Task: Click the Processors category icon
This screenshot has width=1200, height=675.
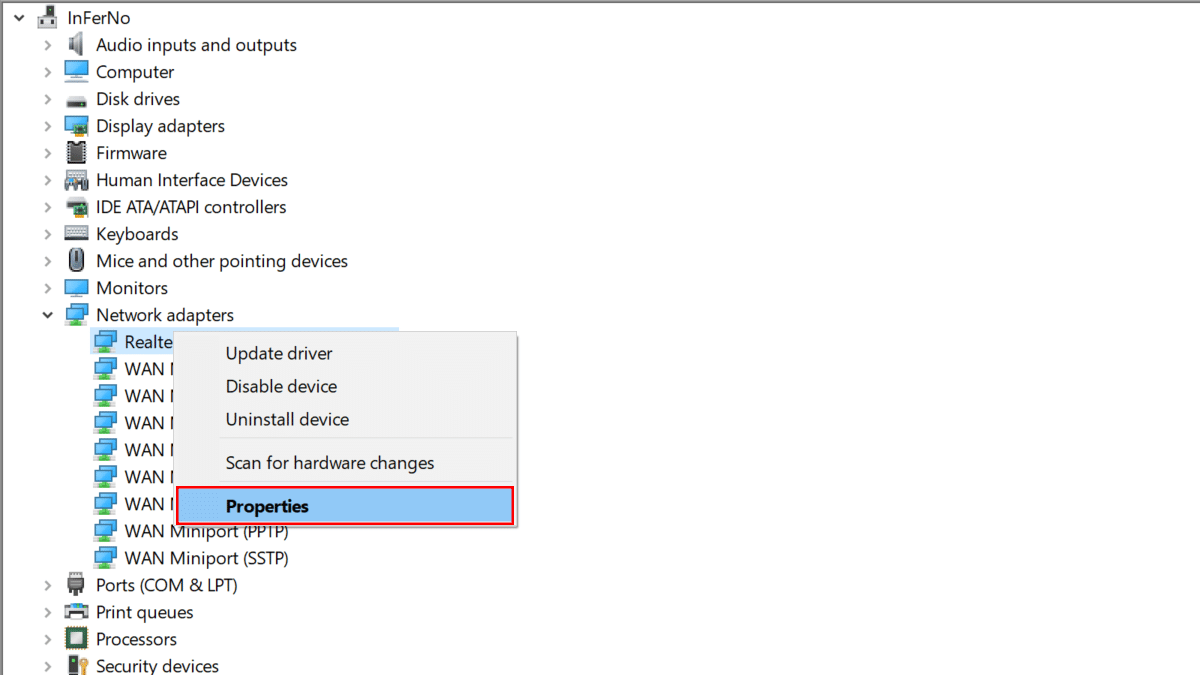Action: tap(77, 639)
